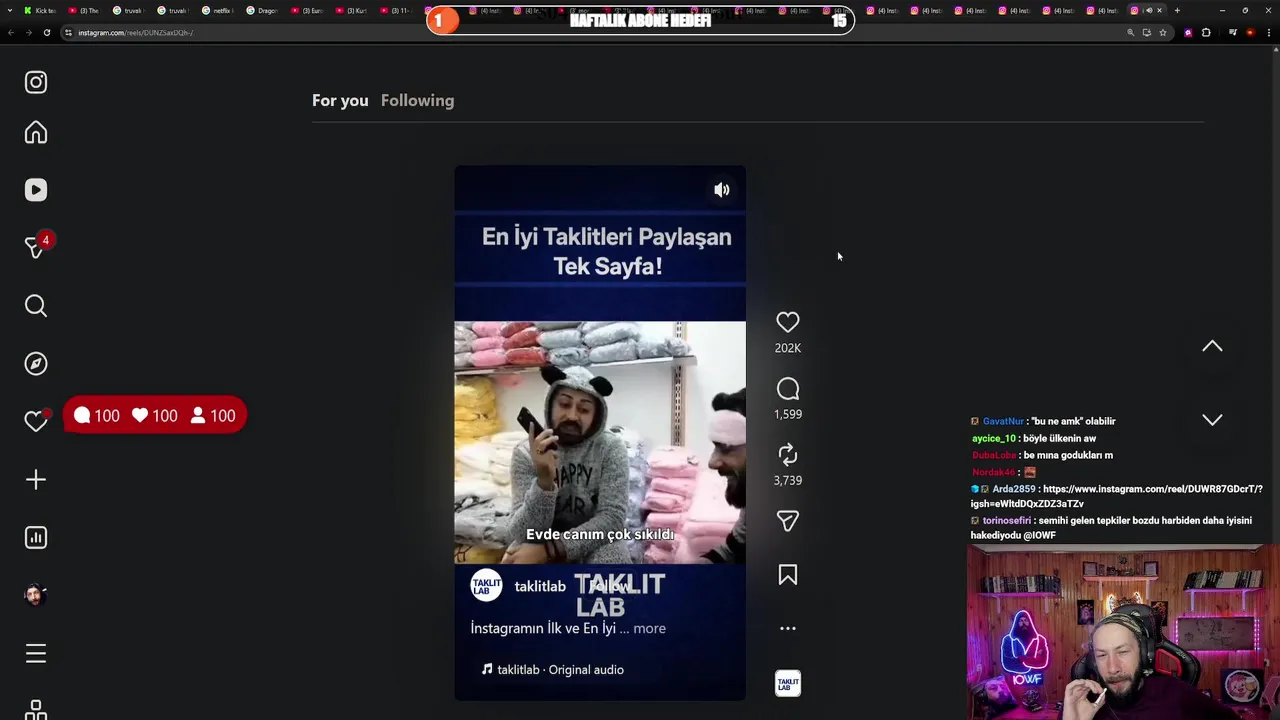Open Explore compass icon
This screenshot has height=720, width=1280.
pyautogui.click(x=36, y=364)
